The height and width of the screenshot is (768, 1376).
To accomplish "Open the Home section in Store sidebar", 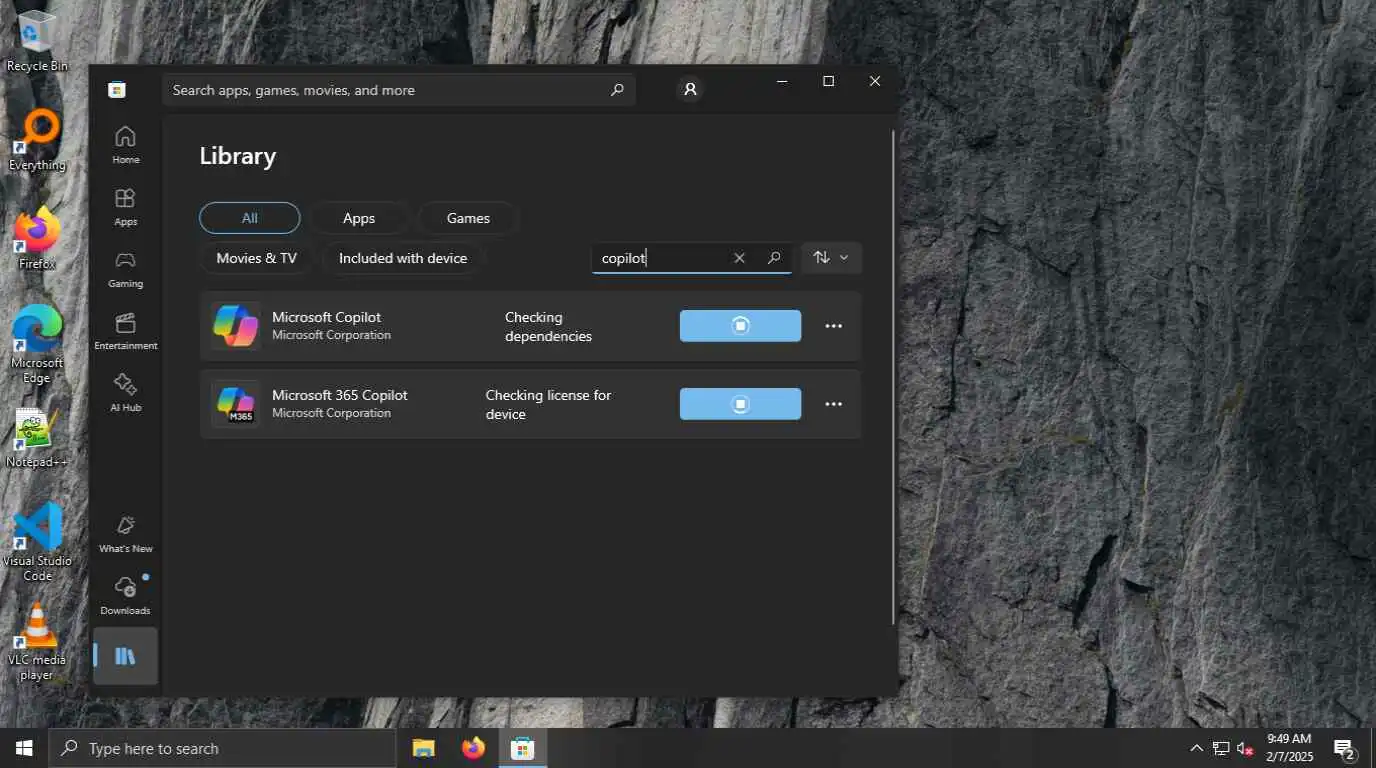I will [x=125, y=145].
